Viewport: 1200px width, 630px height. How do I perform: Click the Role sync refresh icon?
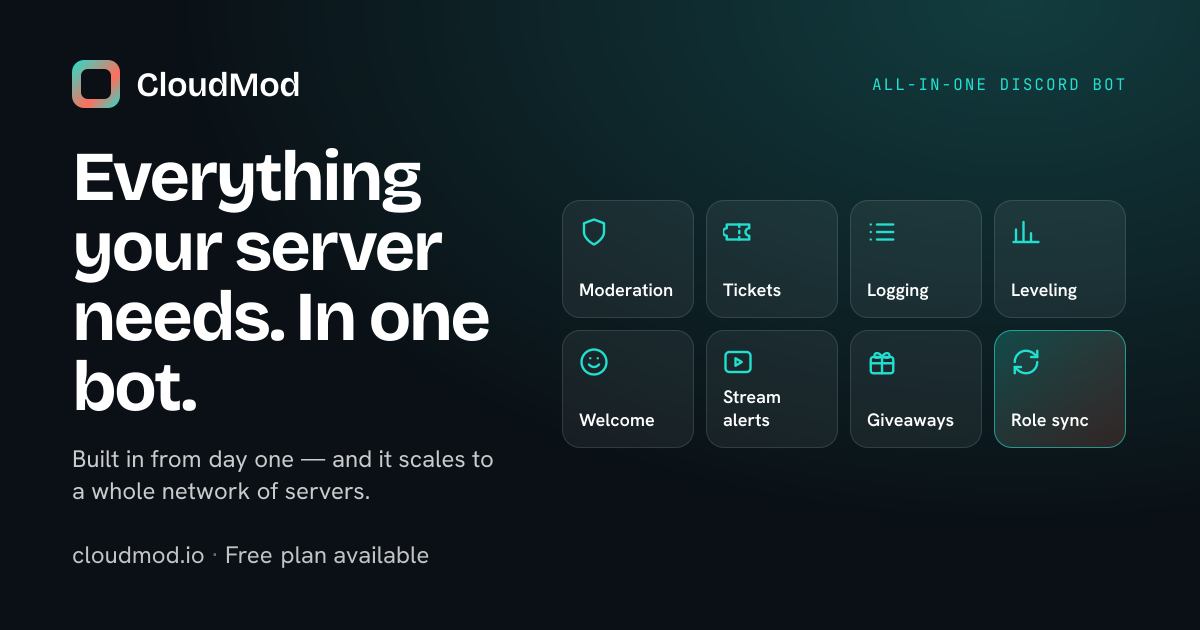tap(1025, 362)
